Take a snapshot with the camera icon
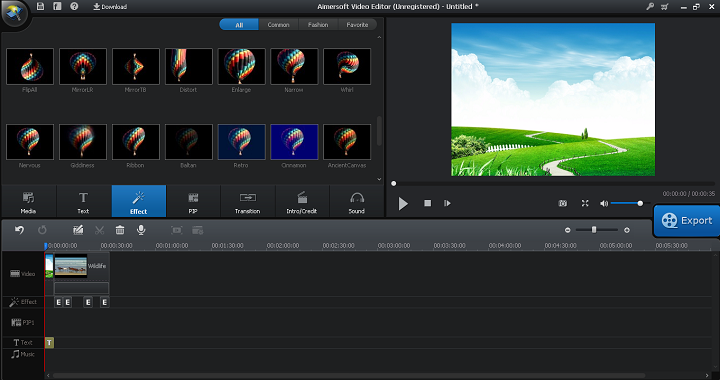 [562, 203]
